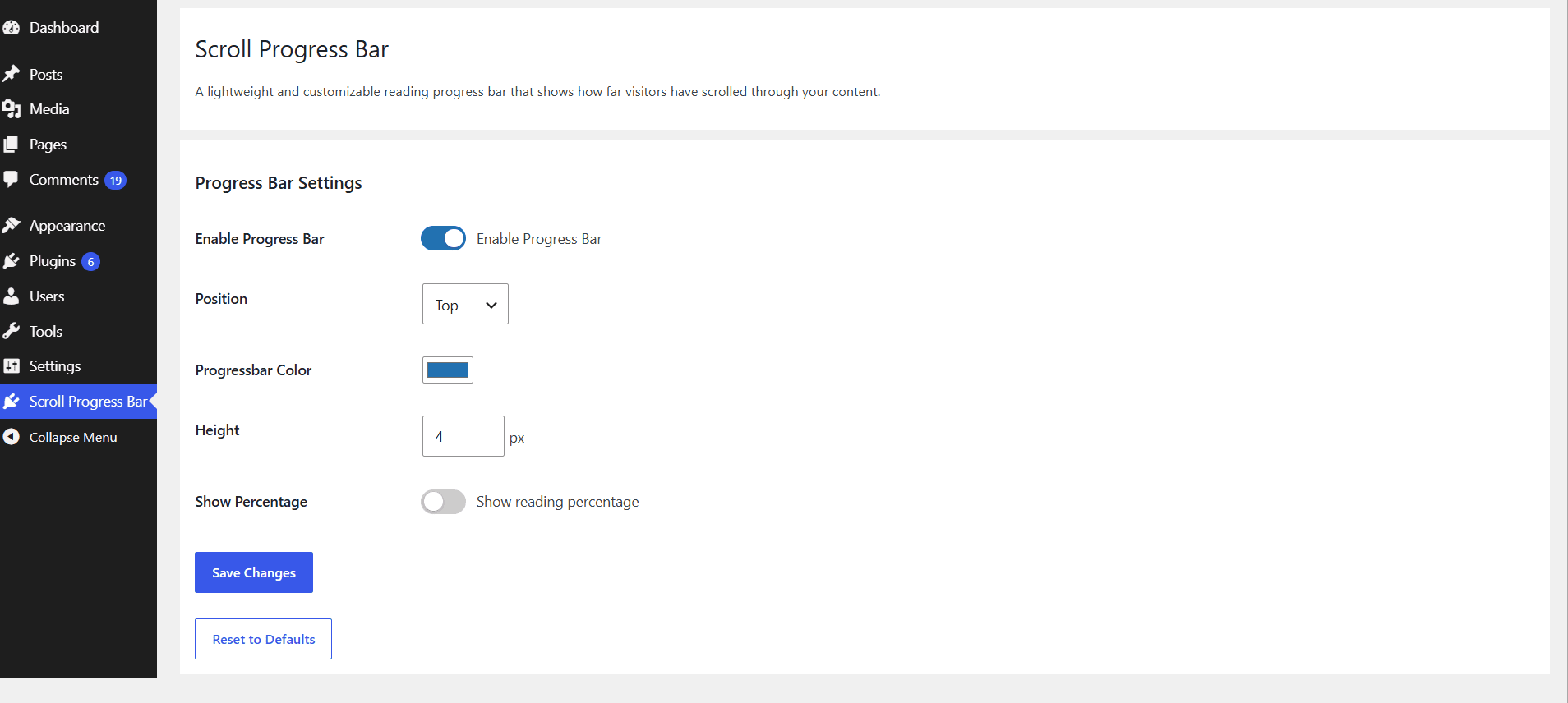Click the plugin description sentence under the title
Screen dimensions: 1568x703
[537, 92]
